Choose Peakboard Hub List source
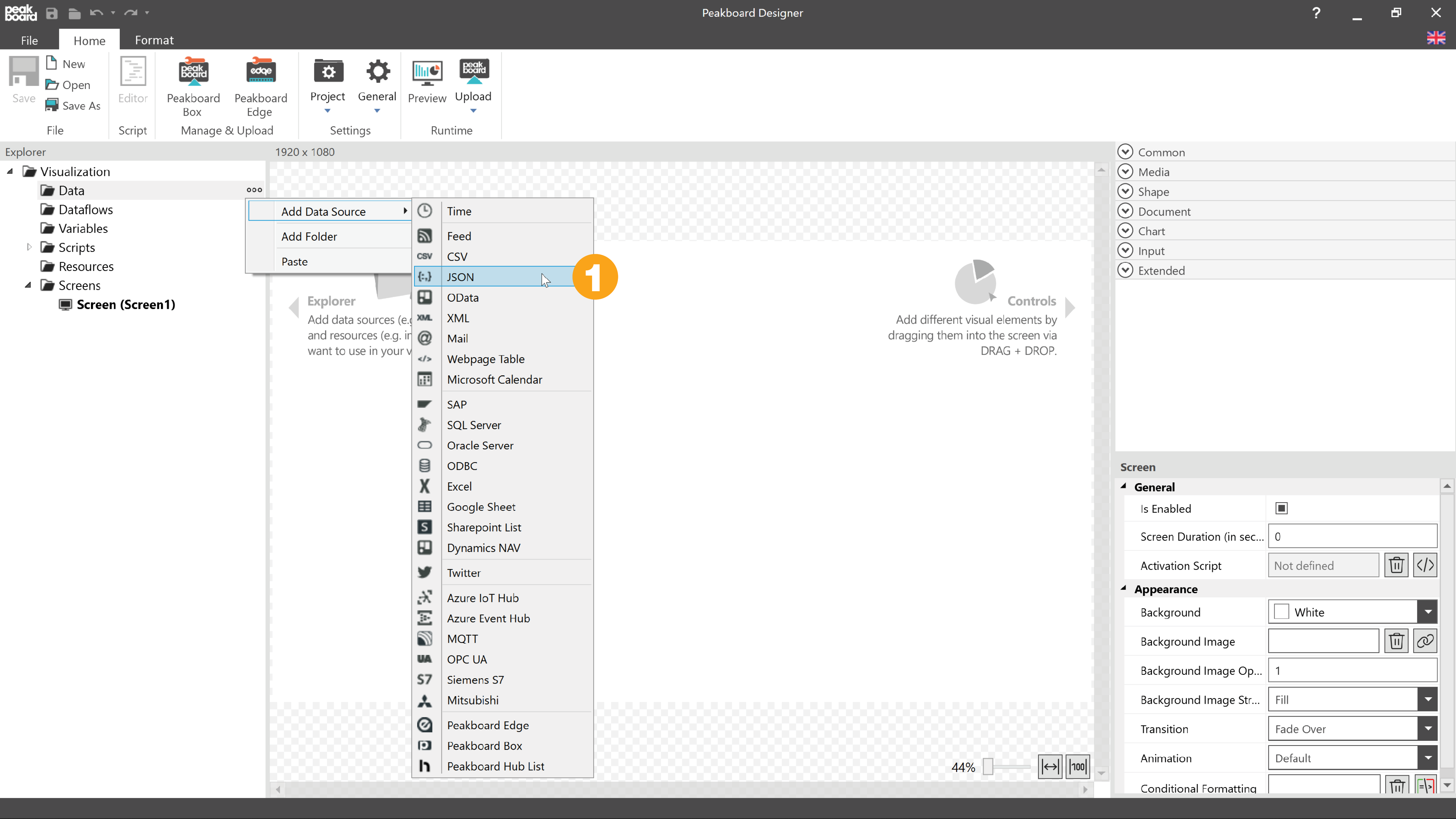 click(x=503, y=766)
